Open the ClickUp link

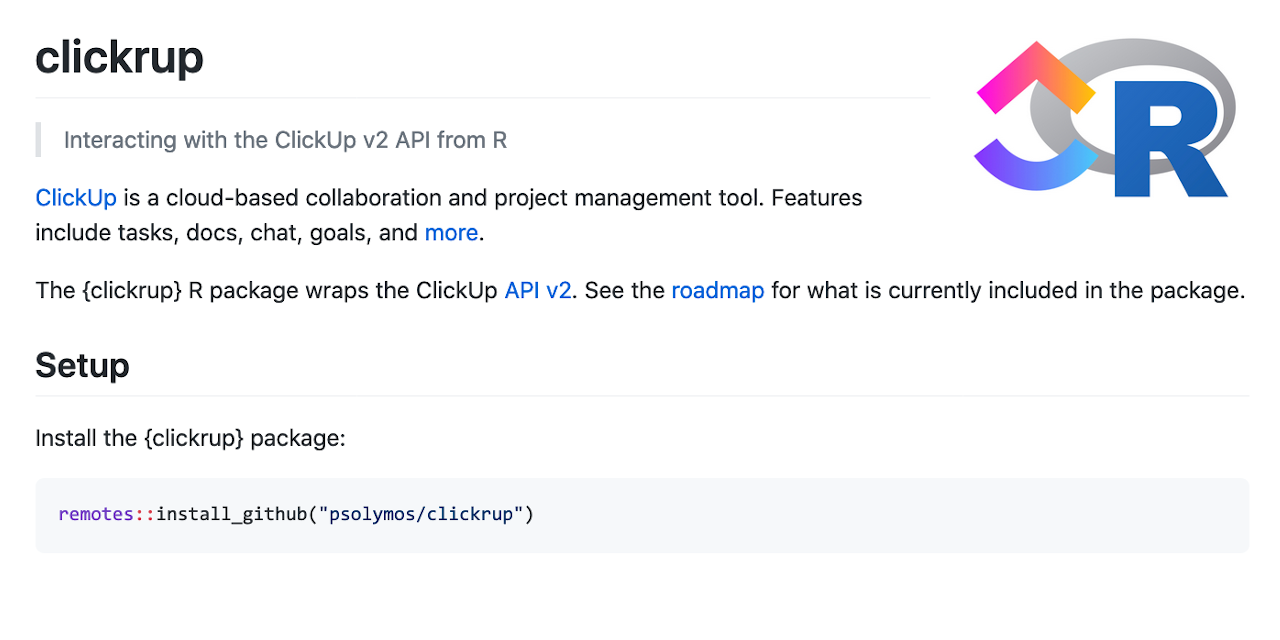(x=76, y=198)
